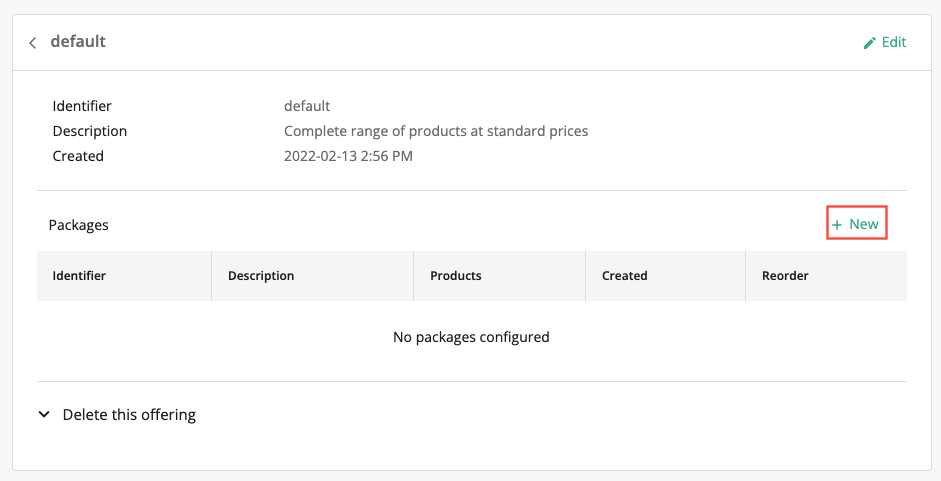Click the Reorder column header

785,276
